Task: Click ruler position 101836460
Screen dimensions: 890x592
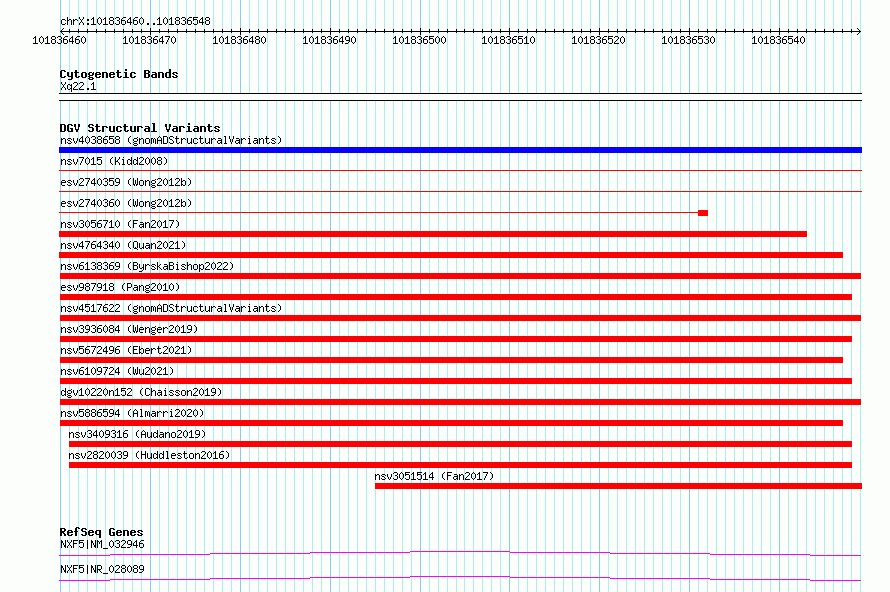Action: click(x=60, y=40)
